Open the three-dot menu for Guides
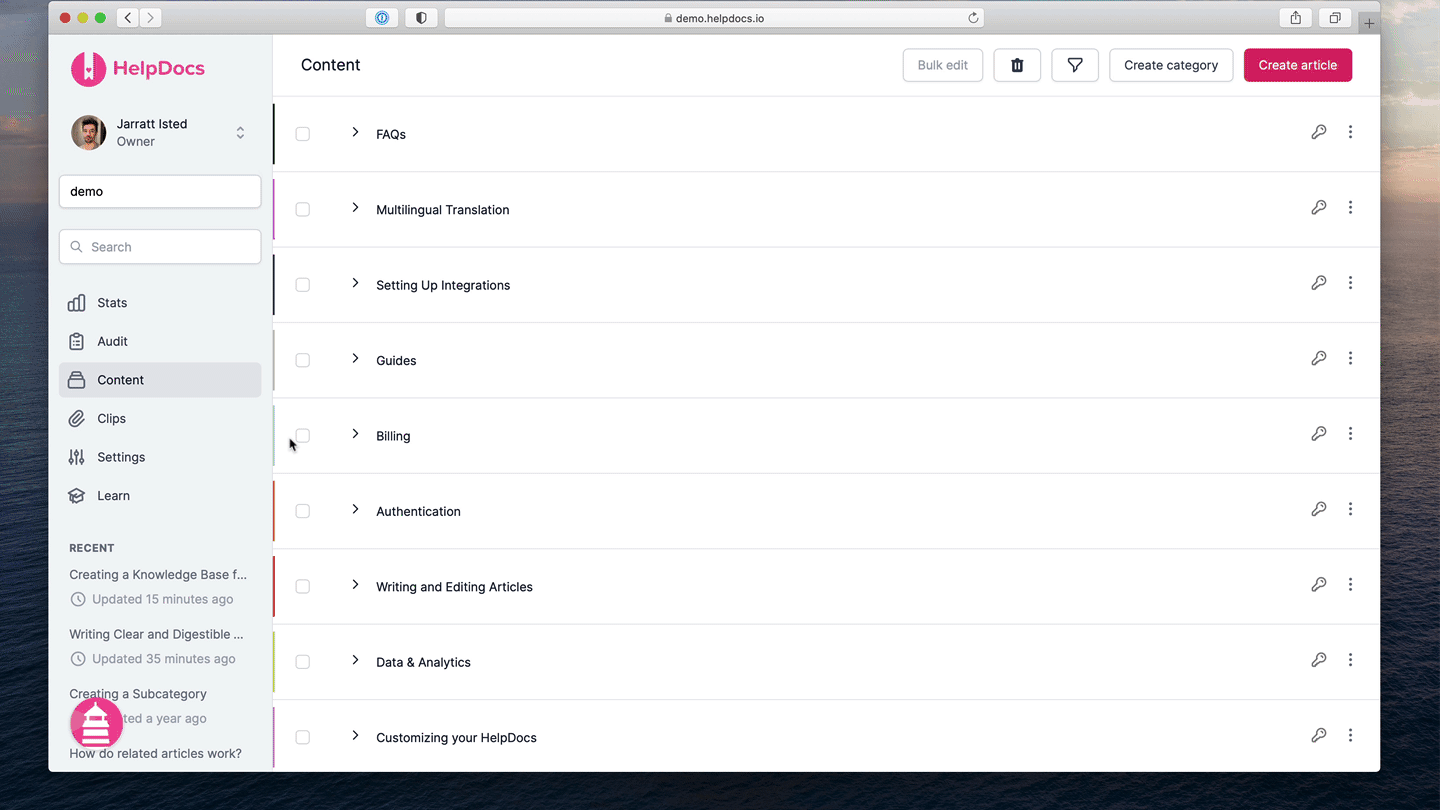 1350,358
